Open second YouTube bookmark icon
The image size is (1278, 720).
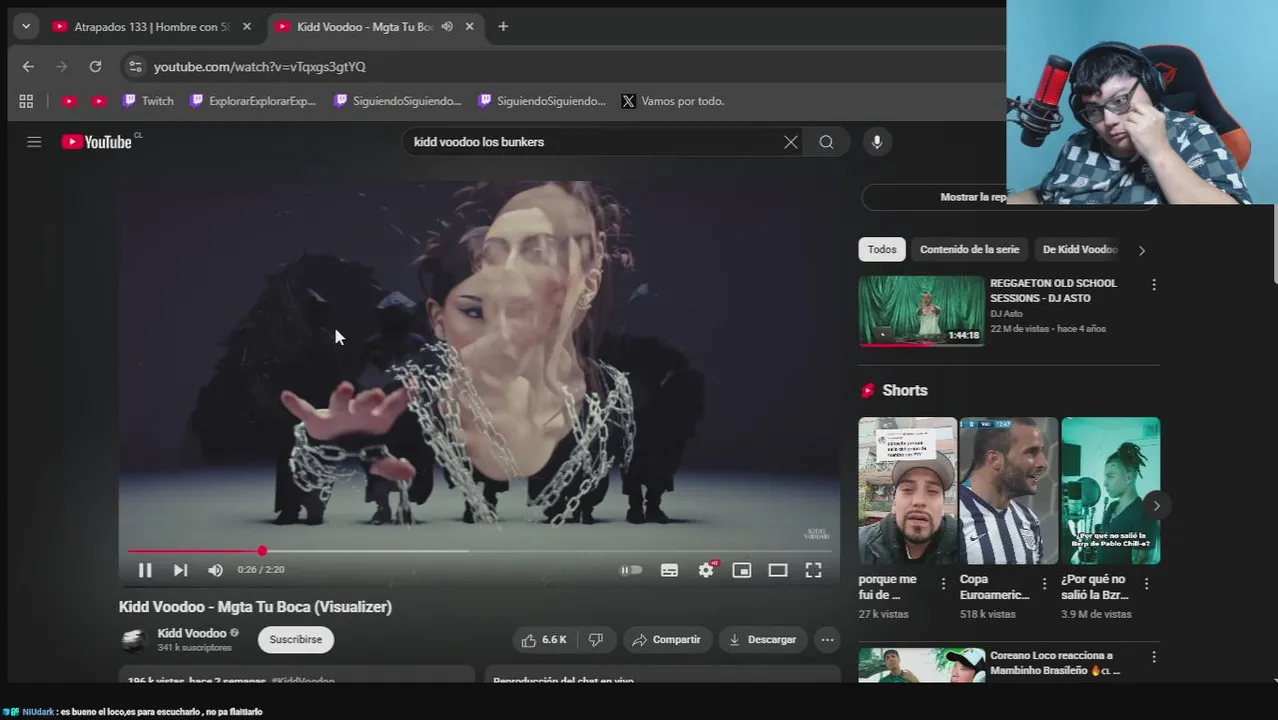[x=99, y=101]
